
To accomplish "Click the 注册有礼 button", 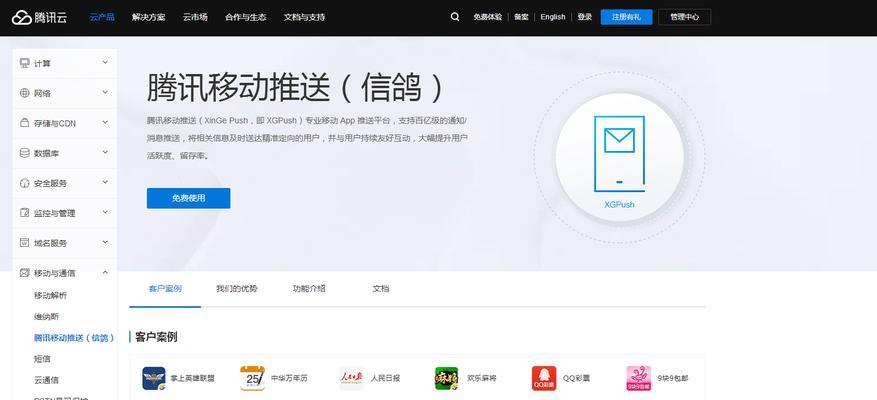I will (626, 17).
